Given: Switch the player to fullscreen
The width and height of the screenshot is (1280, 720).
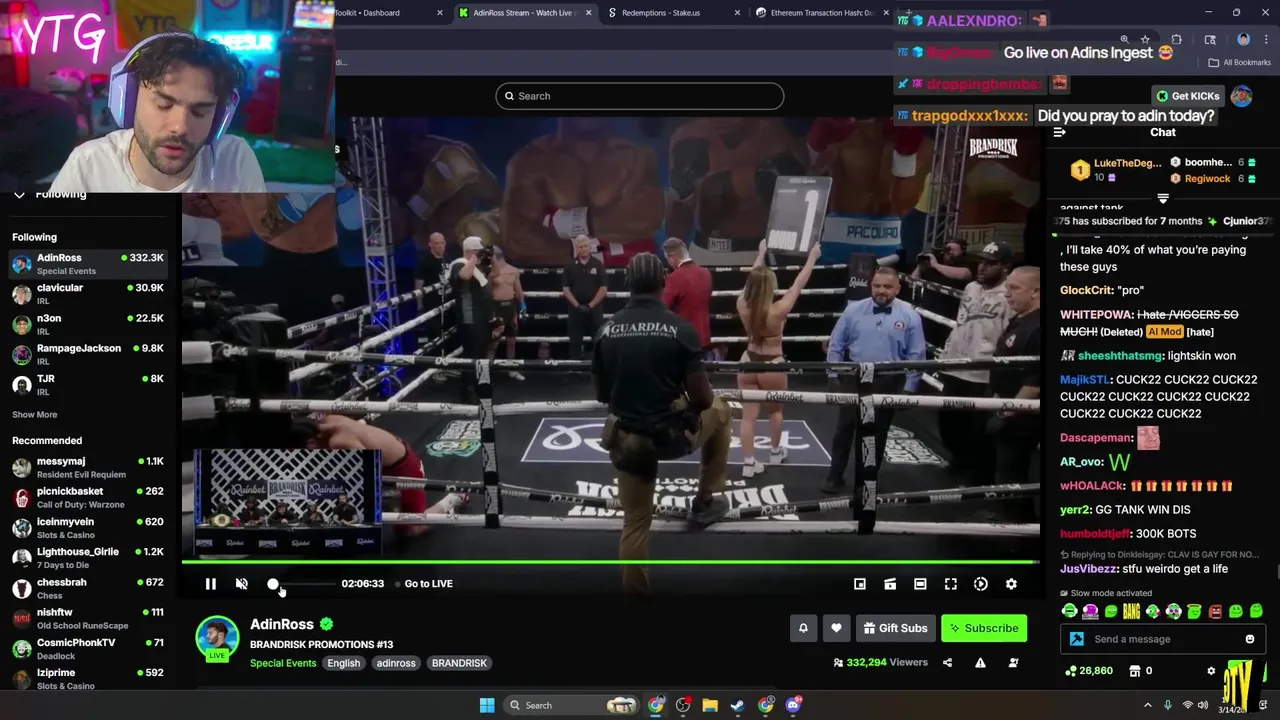Looking at the screenshot, I should click(951, 584).
